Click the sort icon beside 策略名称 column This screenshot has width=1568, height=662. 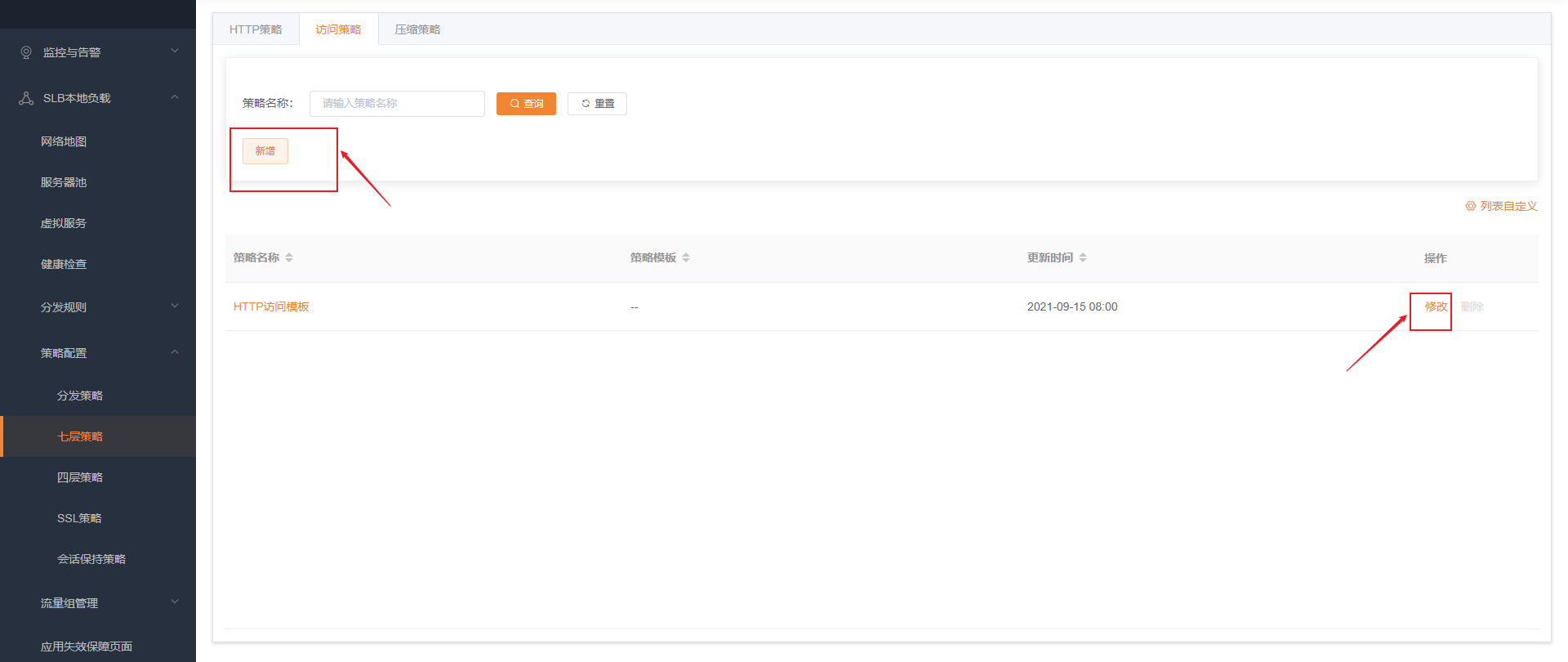[x=289, y=257]
